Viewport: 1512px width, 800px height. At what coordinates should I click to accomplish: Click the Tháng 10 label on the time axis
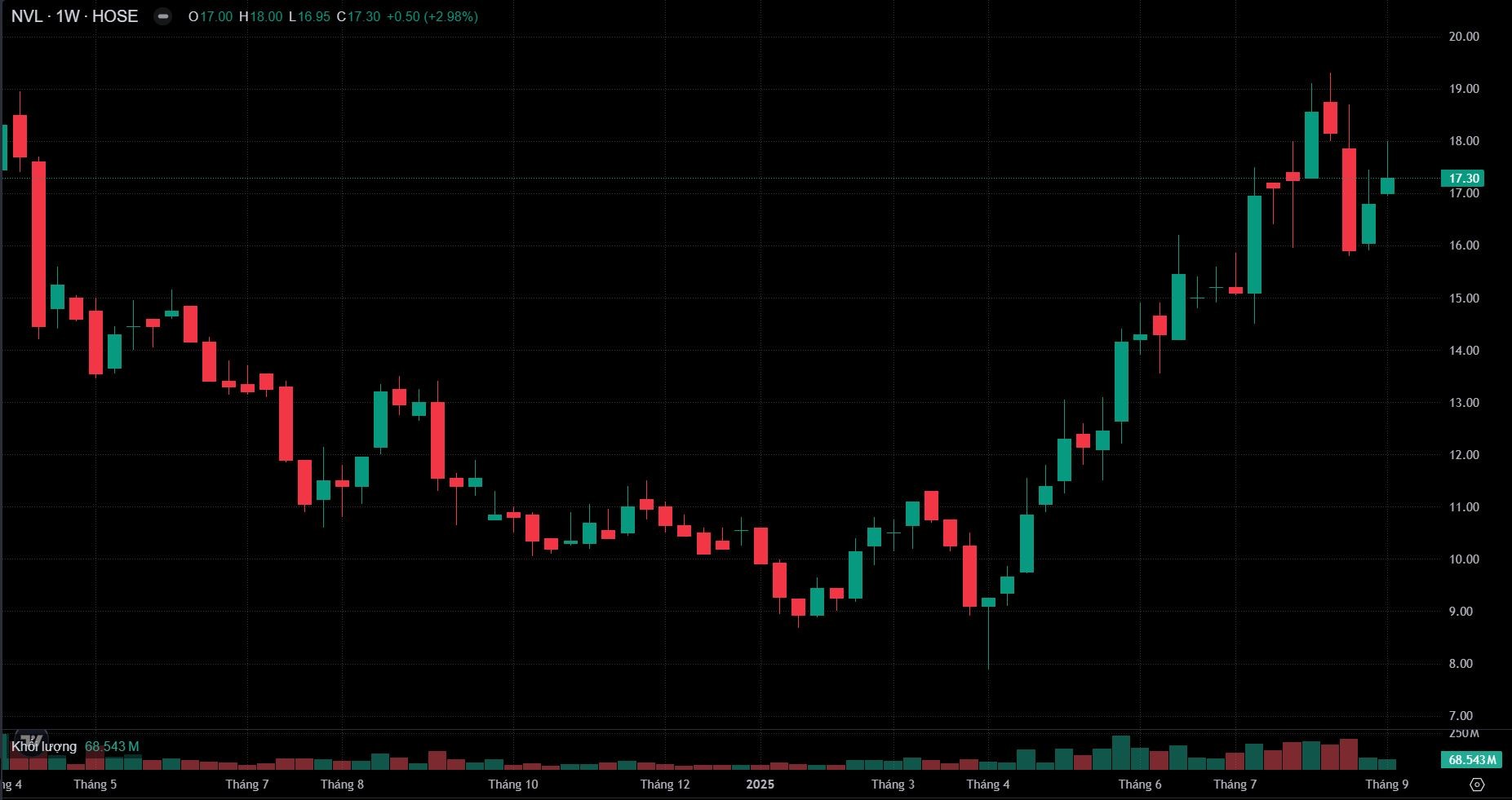(512, 785)
